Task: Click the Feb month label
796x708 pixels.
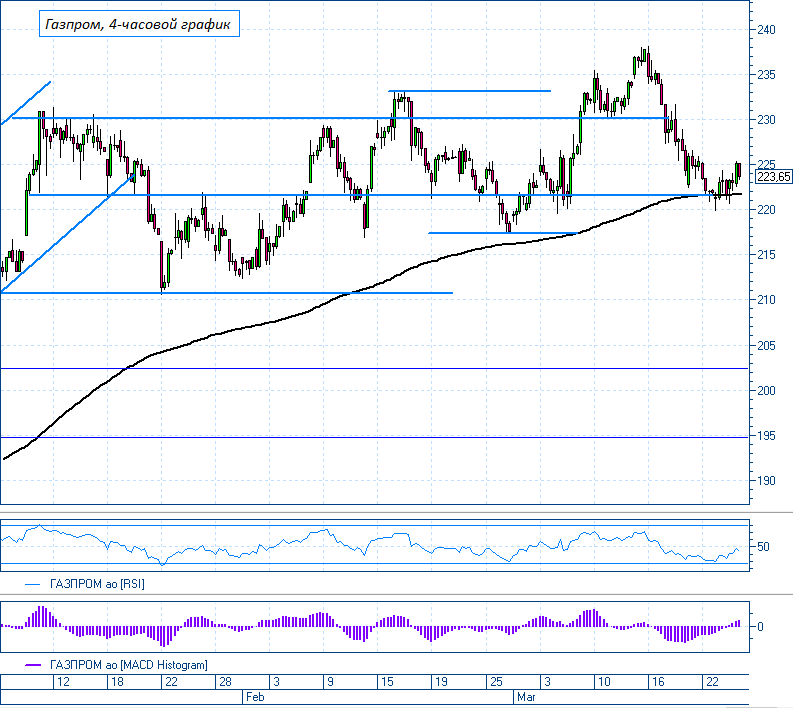Action: coord(255,697)
